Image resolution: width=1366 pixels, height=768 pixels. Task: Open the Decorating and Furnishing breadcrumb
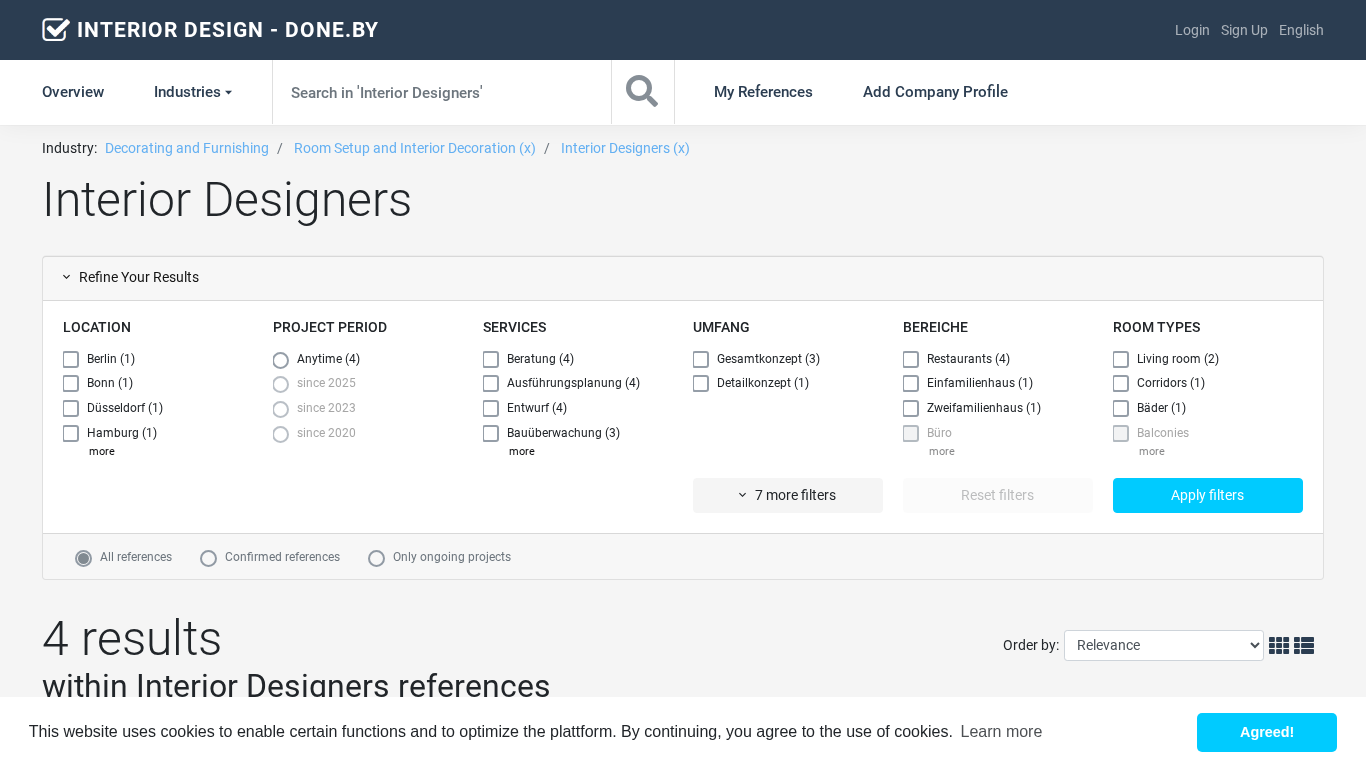click(187, 148)
